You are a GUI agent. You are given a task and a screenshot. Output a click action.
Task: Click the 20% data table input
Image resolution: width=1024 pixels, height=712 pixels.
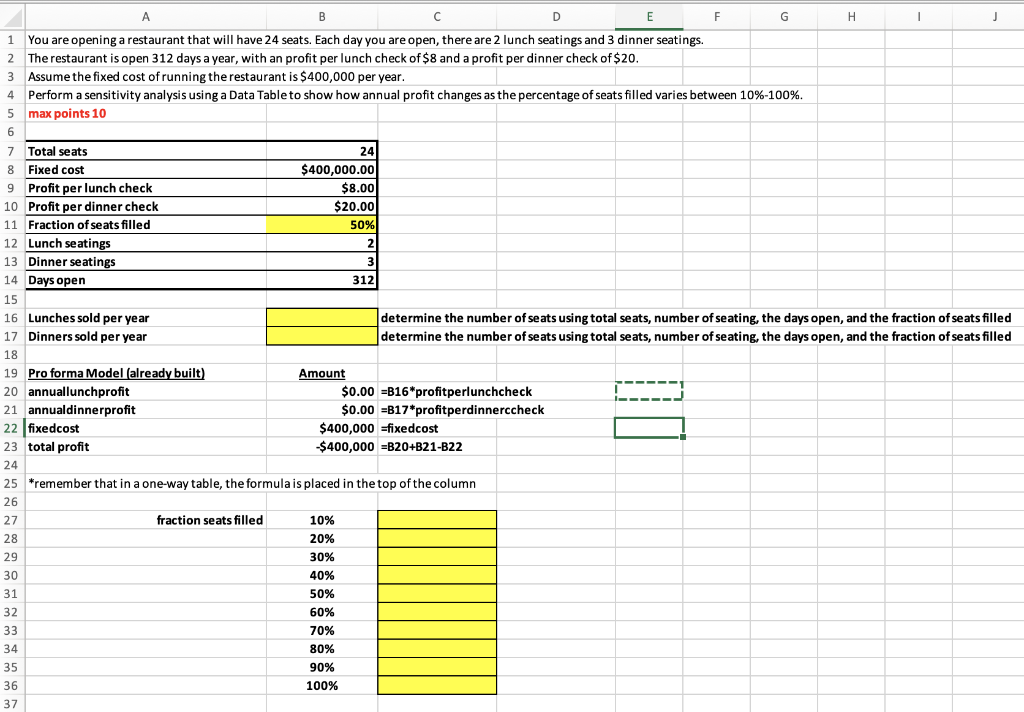pyautogui.click(x=322, y=538)
